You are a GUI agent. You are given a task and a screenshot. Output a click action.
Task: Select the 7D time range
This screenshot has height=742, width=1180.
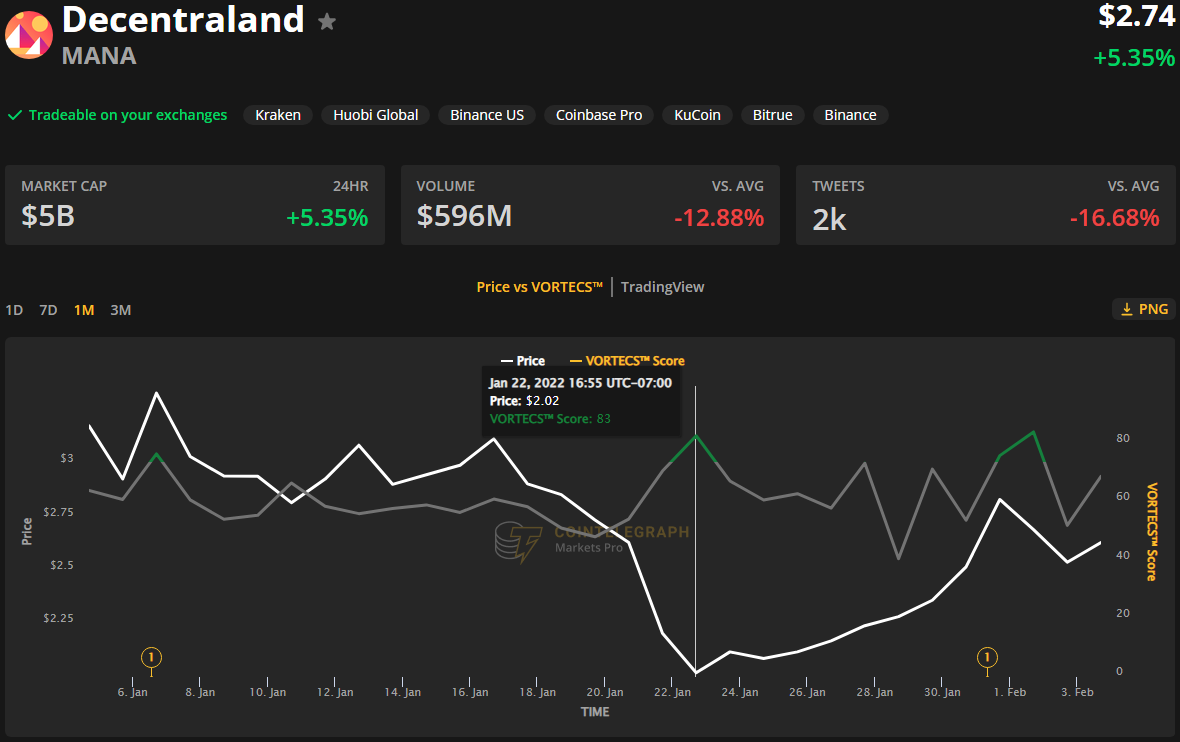pyautogui.click(x=48, y=310)
